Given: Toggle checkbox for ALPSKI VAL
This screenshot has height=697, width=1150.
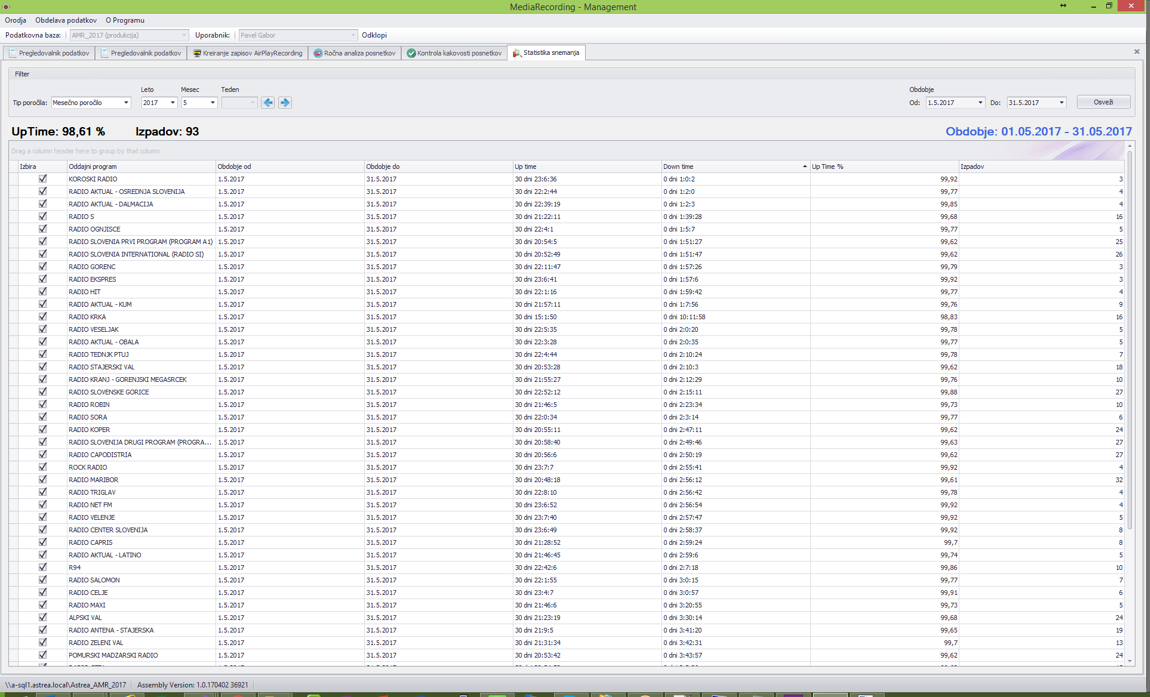Looking at the screenshot, I should point(43,617).
